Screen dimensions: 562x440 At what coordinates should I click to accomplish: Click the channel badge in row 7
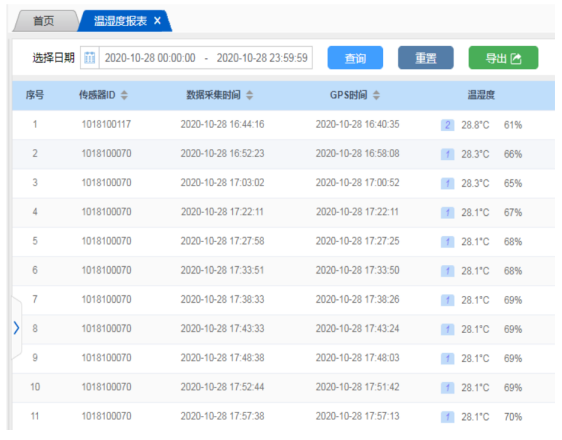click(x=447, y=300)
